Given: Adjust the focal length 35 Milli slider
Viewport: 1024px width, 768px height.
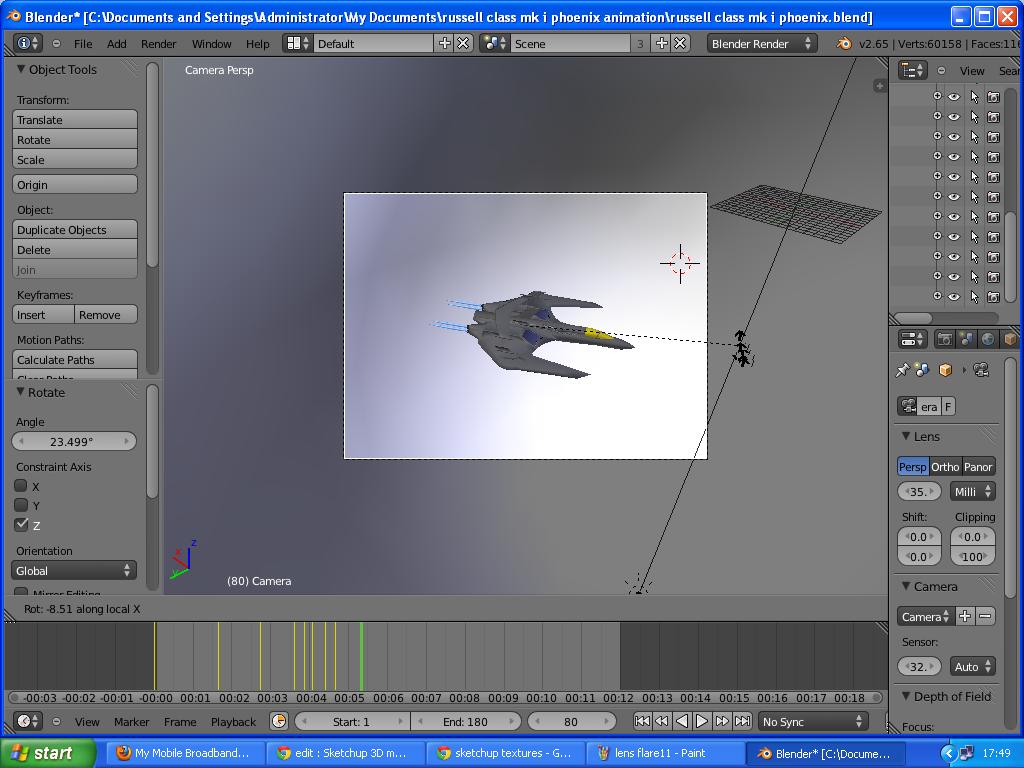Looking at the screenshot, I should coord(919,491).
